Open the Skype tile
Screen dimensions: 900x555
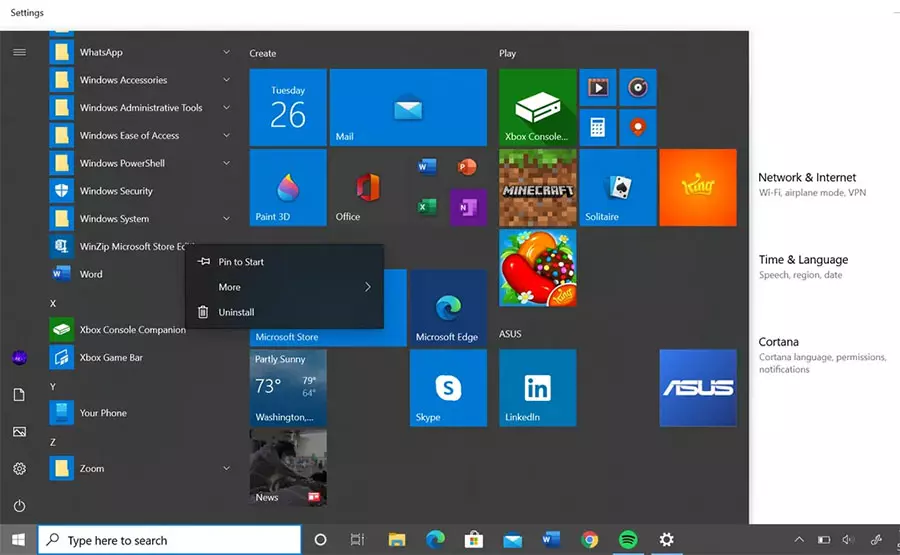point(447,388)
